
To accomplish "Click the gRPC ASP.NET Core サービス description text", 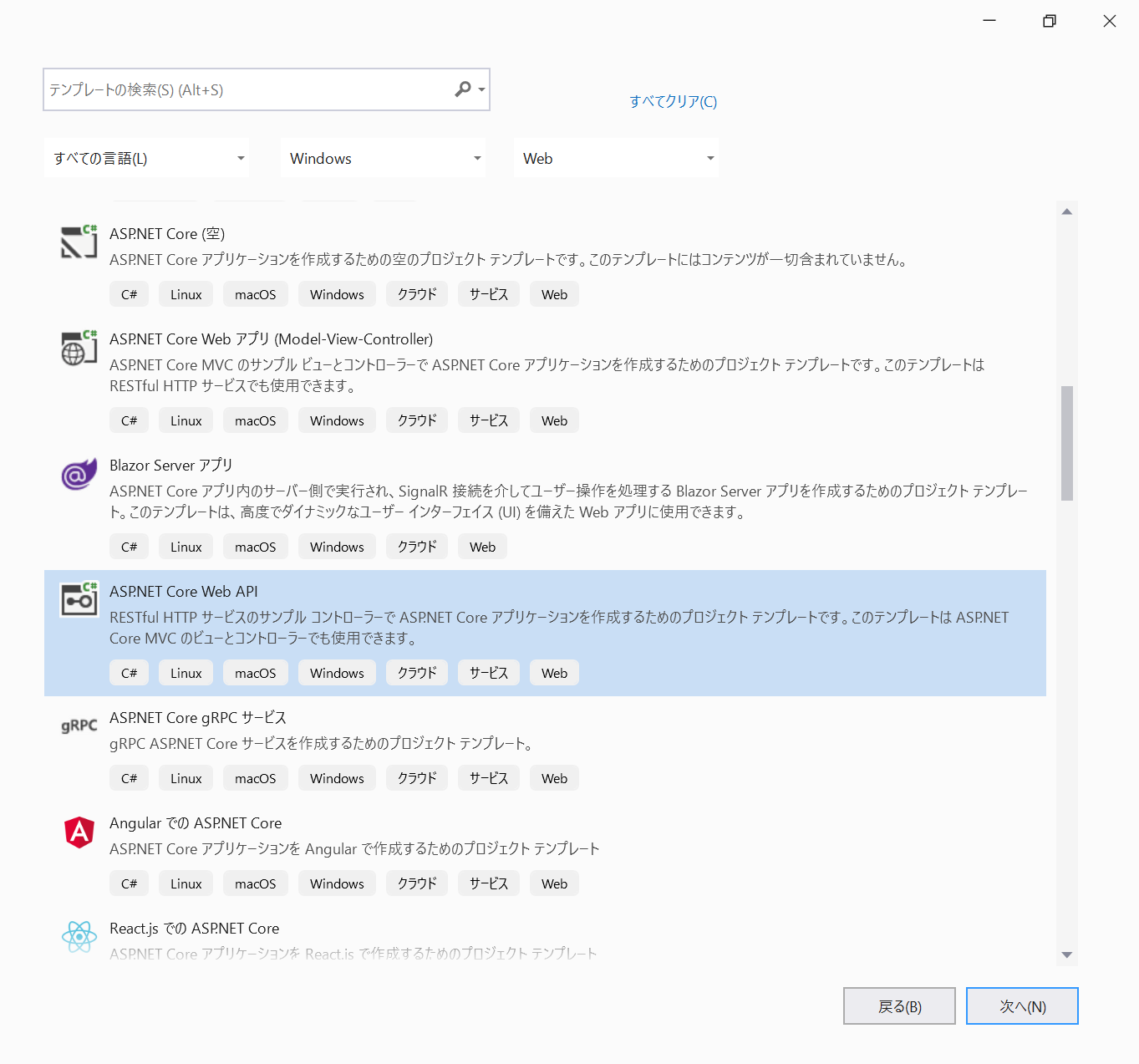I will (322, 744).
